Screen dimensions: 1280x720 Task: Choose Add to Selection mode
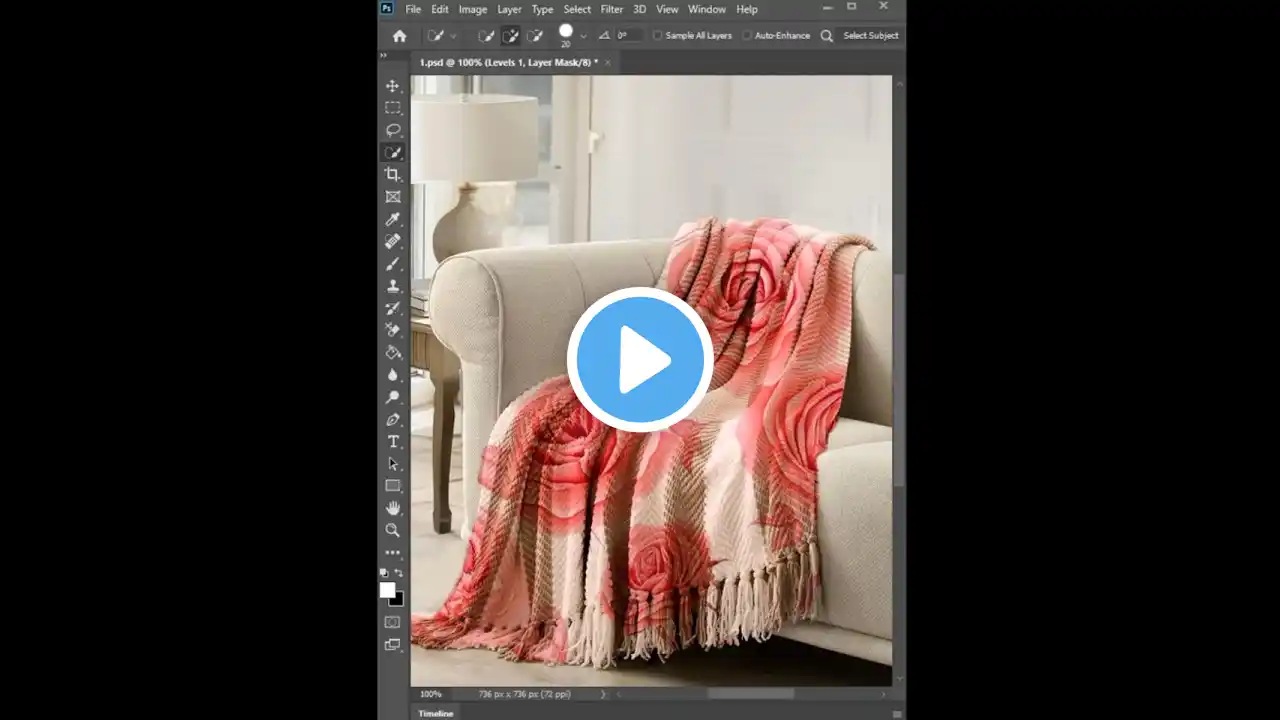click(x=510, y=36)
